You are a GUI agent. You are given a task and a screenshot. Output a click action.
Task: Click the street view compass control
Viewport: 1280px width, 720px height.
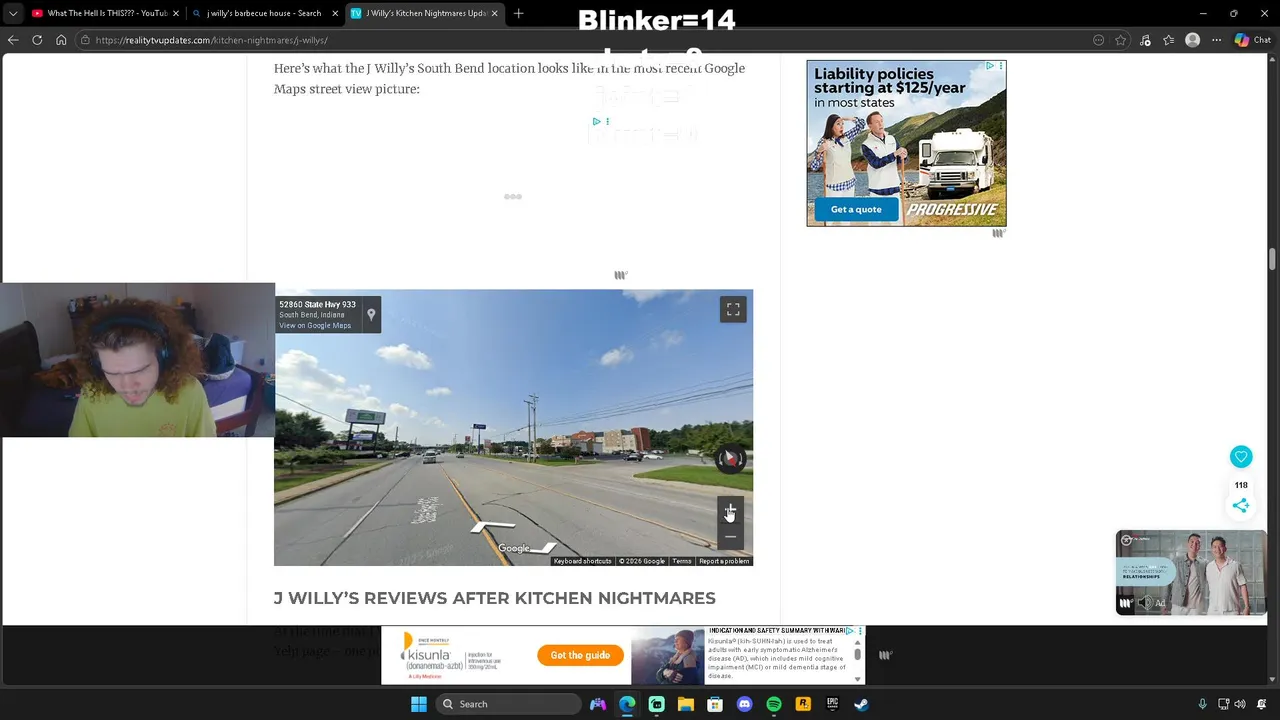click(730, 458)
